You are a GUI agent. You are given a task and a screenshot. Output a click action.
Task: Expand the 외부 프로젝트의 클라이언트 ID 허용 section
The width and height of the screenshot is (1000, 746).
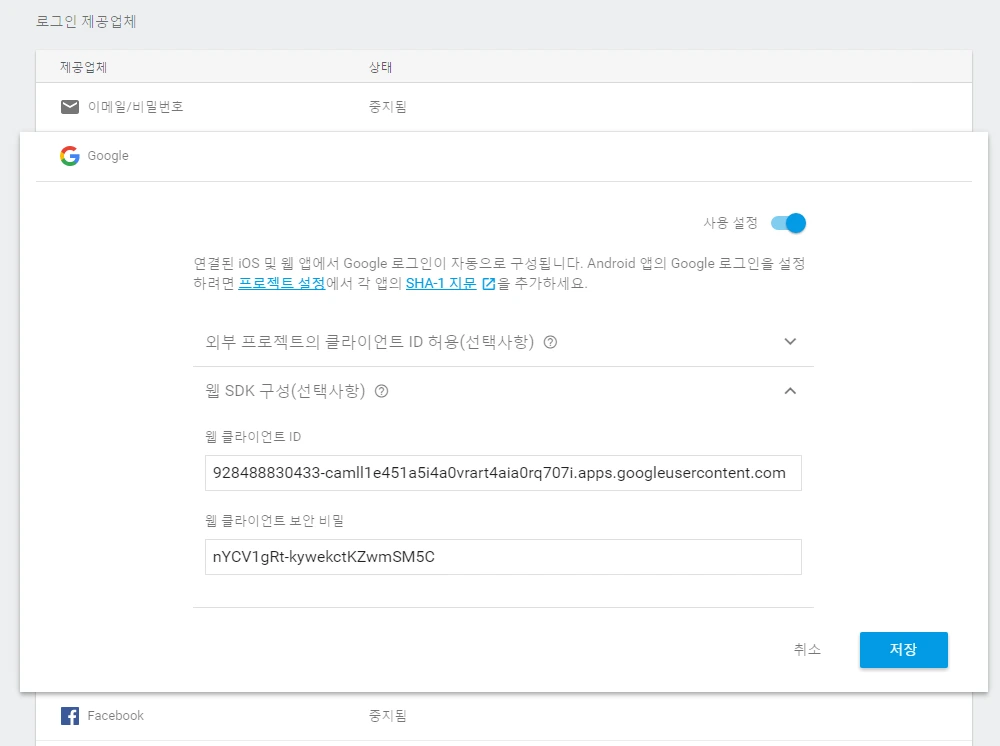pos(790,341)
